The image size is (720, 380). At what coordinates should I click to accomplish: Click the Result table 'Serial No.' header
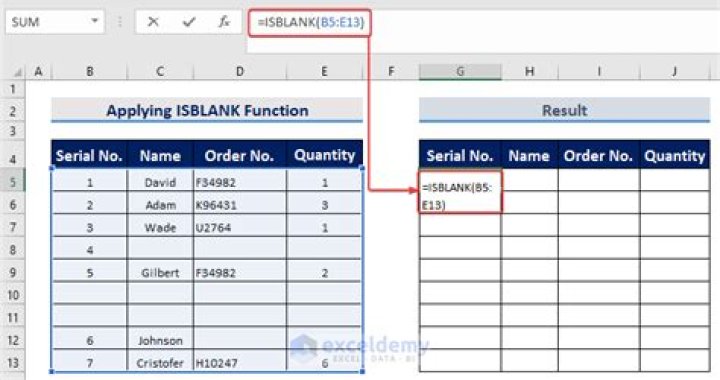click(460, 156)
